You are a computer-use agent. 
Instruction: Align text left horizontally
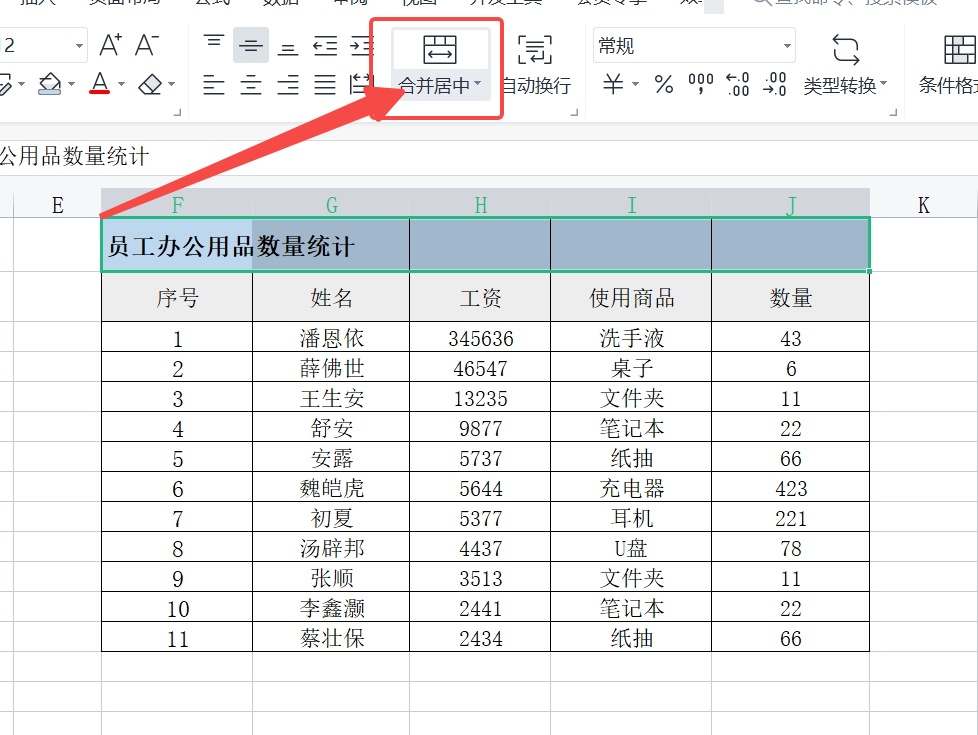[214, 84]
